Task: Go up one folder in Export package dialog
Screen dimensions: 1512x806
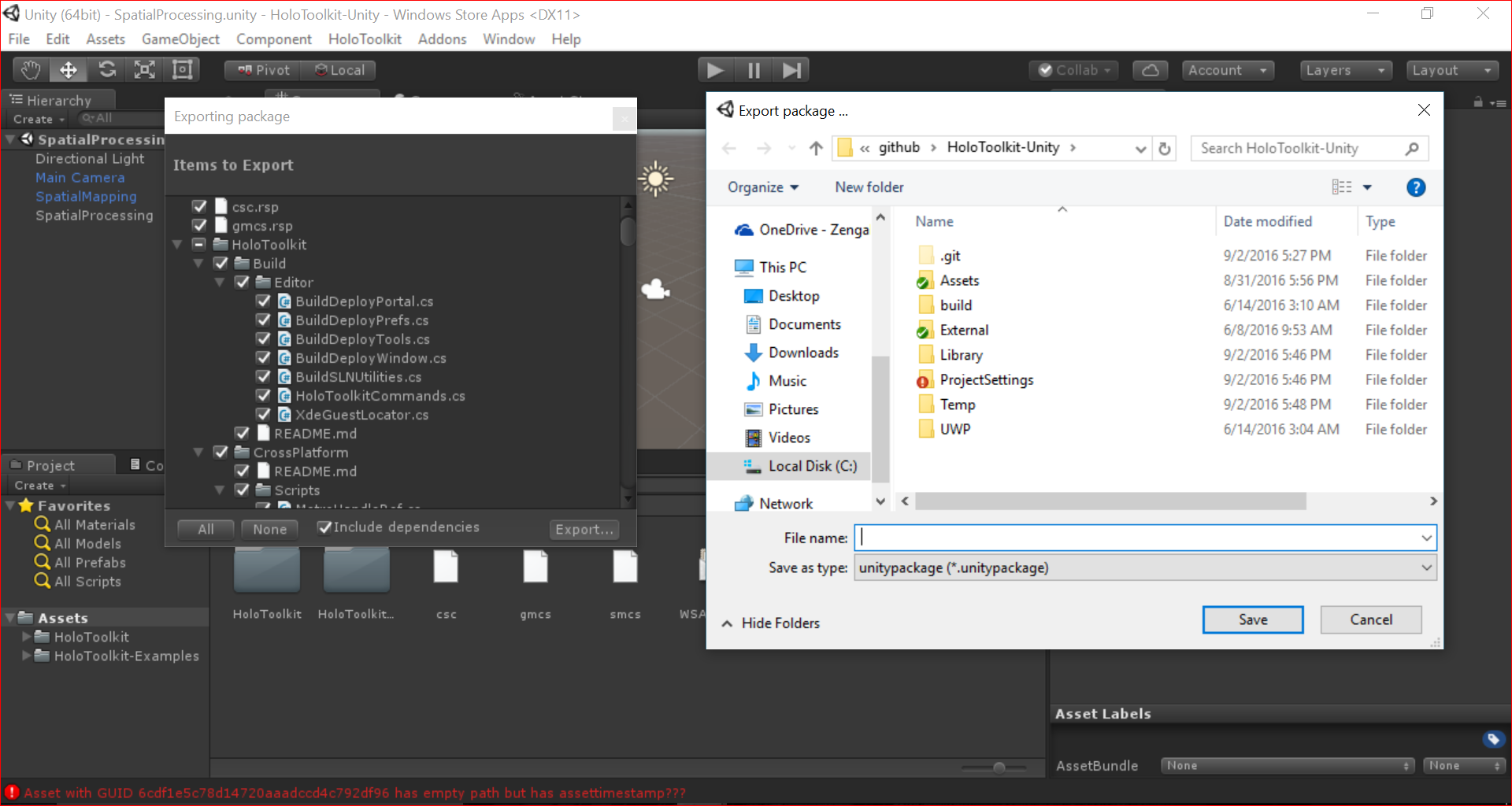Action: [x=816, y=148]
